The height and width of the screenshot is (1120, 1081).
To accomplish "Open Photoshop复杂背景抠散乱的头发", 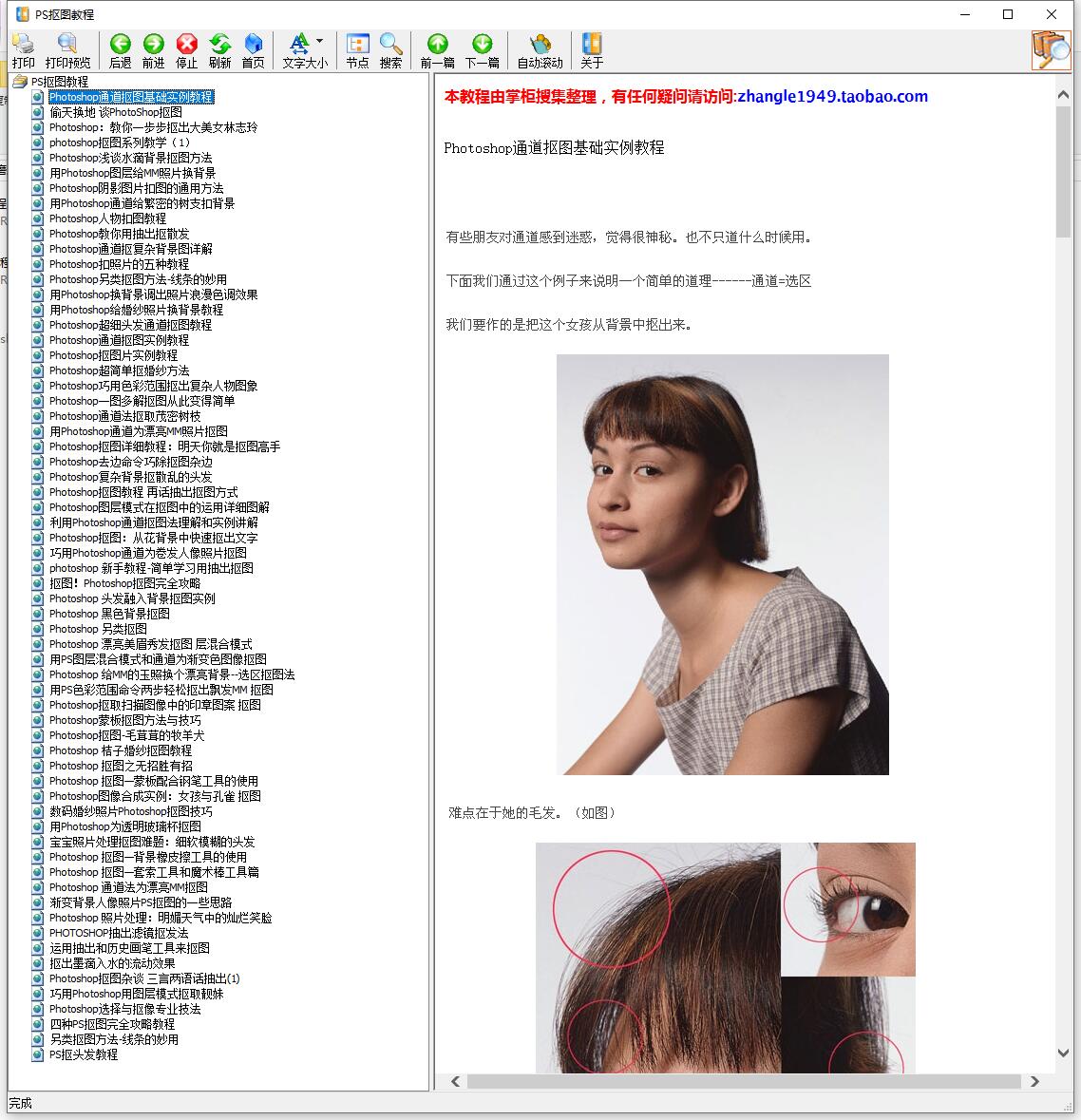I will (x=130, y=477).
